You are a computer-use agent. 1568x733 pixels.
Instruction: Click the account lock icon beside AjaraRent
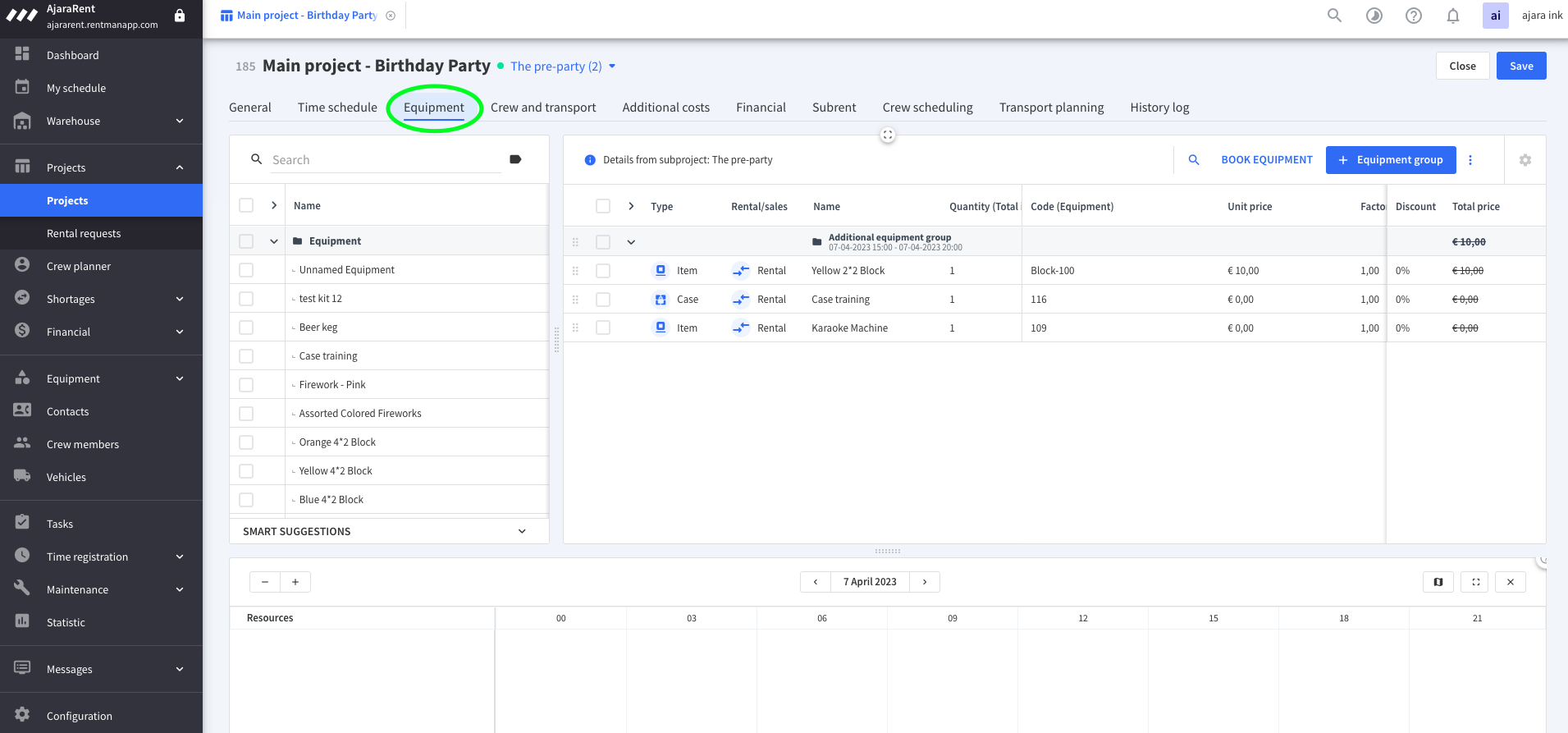(180, 16)
